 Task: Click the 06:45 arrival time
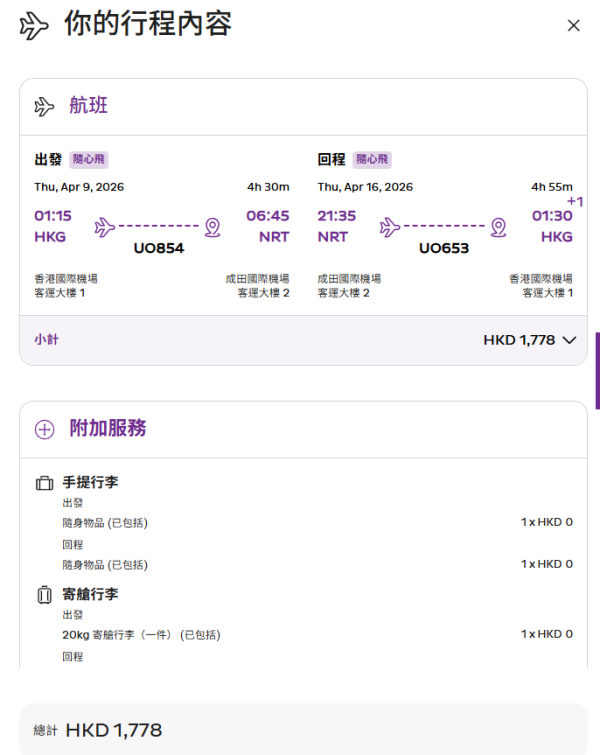pyautogui.click(x=268, y=216)
